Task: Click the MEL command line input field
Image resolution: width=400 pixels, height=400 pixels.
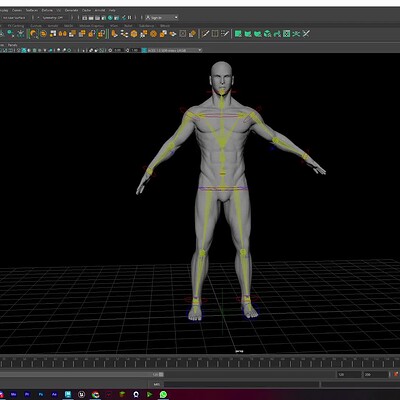Action: click(x=241, y=384)
